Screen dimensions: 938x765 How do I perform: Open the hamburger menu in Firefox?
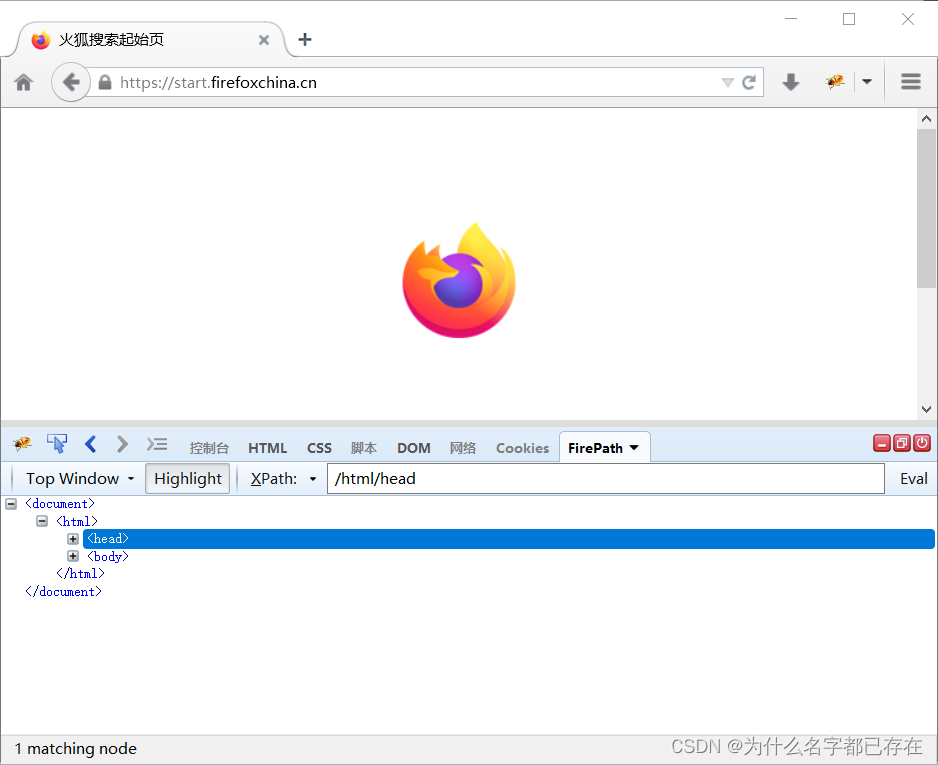click(910, 82)
